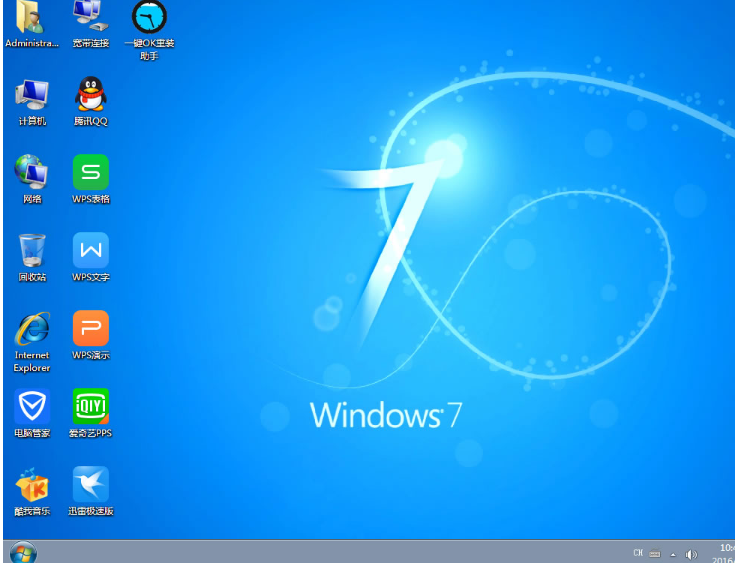Select the 计算机 computer icon
This screenshot has height=563, width=735.
[x=32, y=96]
